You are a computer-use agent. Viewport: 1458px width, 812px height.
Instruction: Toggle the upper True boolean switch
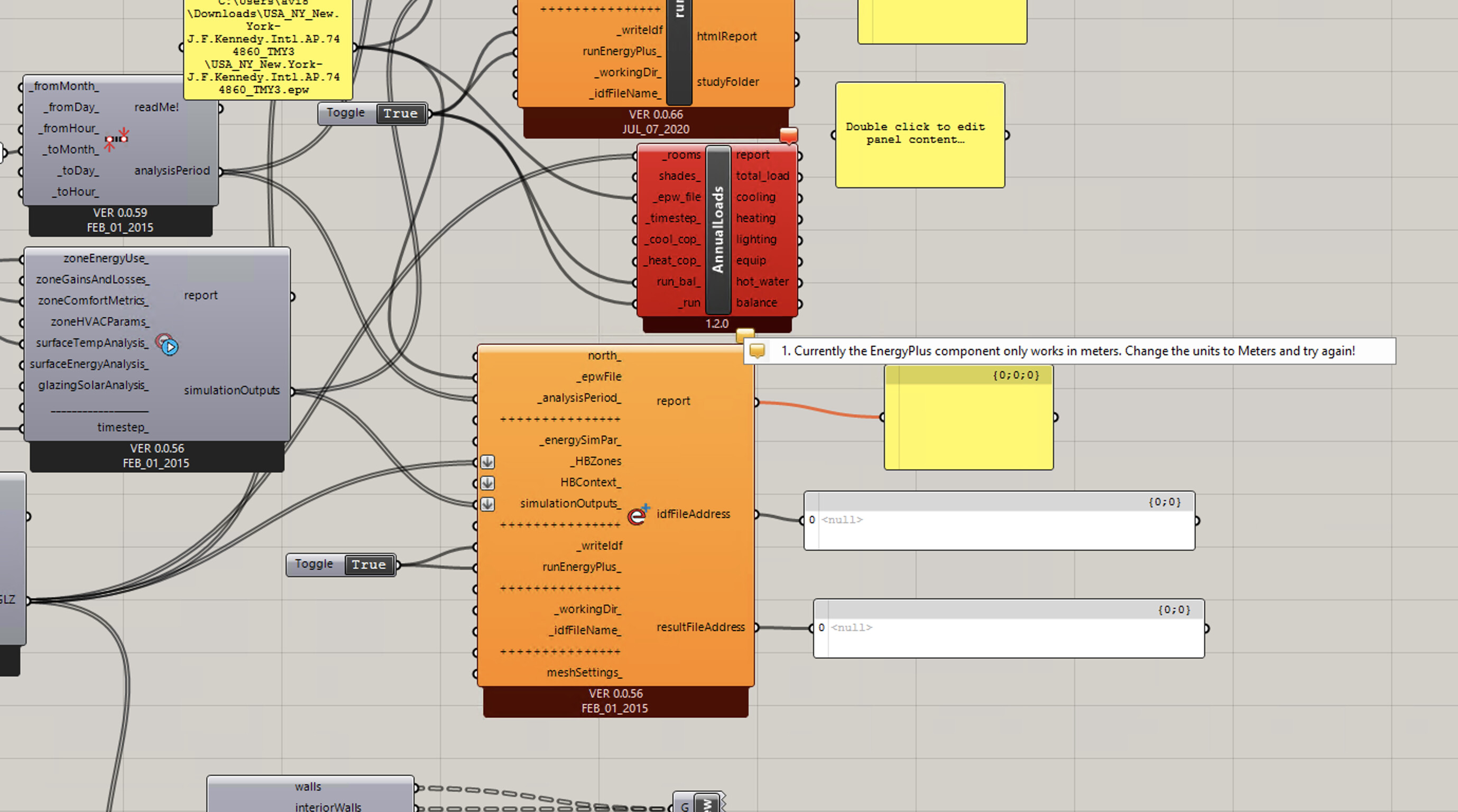point(400,114)
